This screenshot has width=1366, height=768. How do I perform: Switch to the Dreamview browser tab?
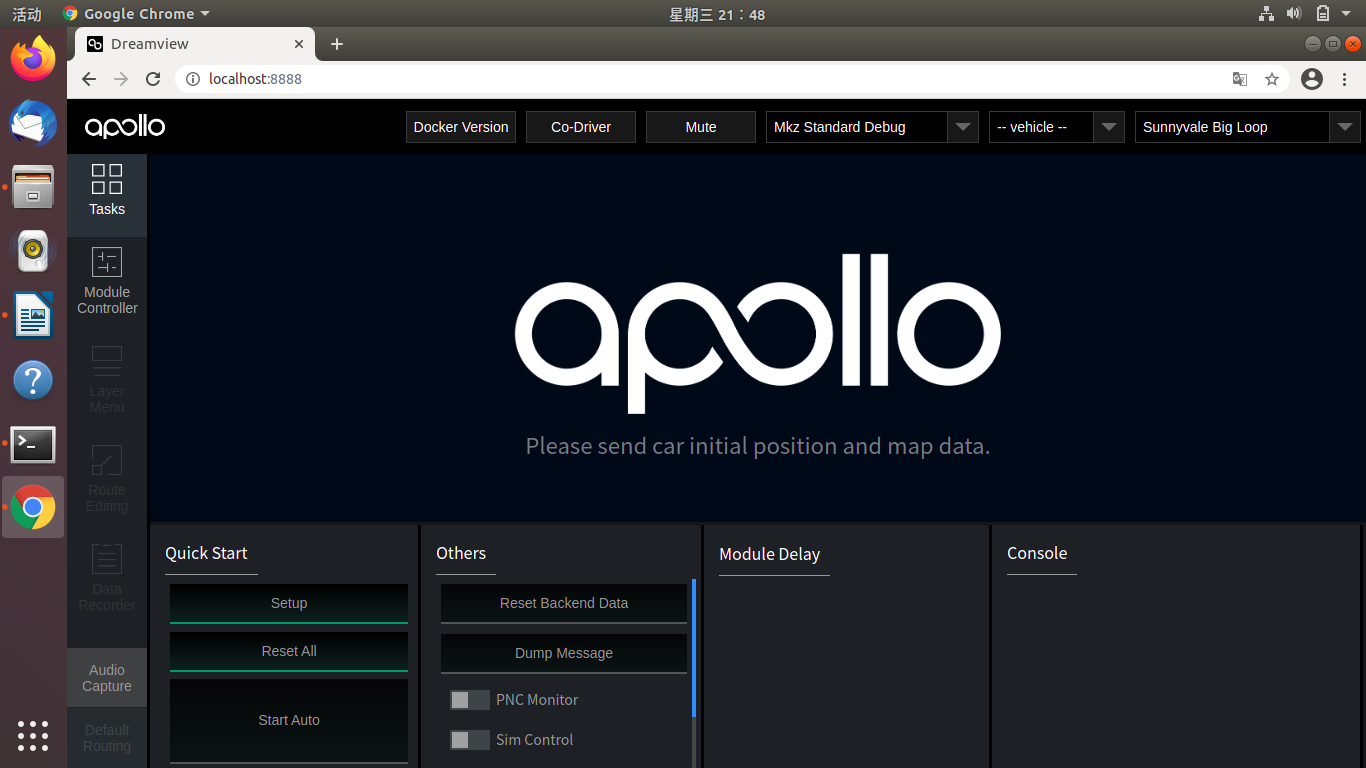pos(180,44)
